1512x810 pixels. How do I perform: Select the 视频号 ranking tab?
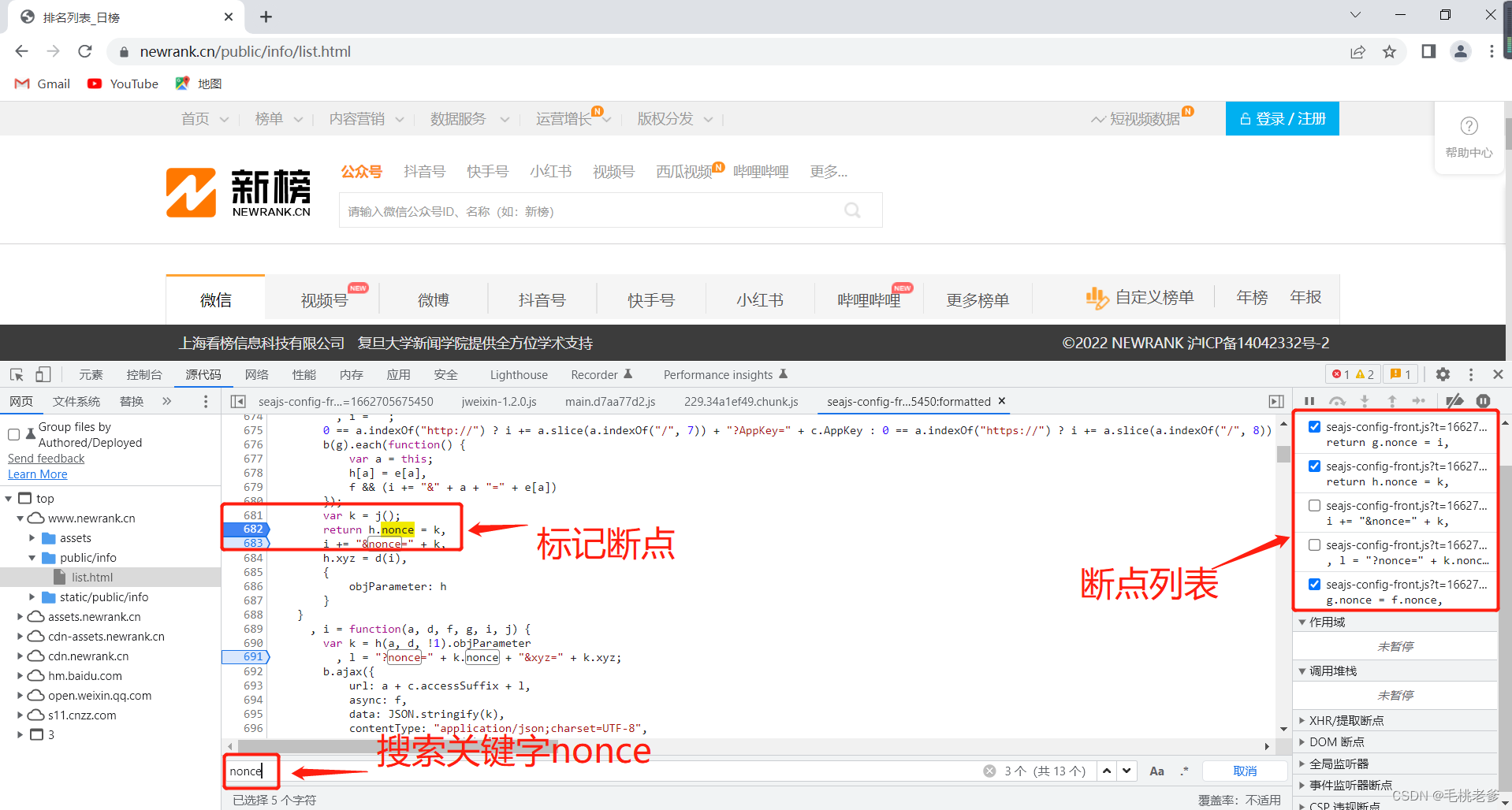point(324,300)
